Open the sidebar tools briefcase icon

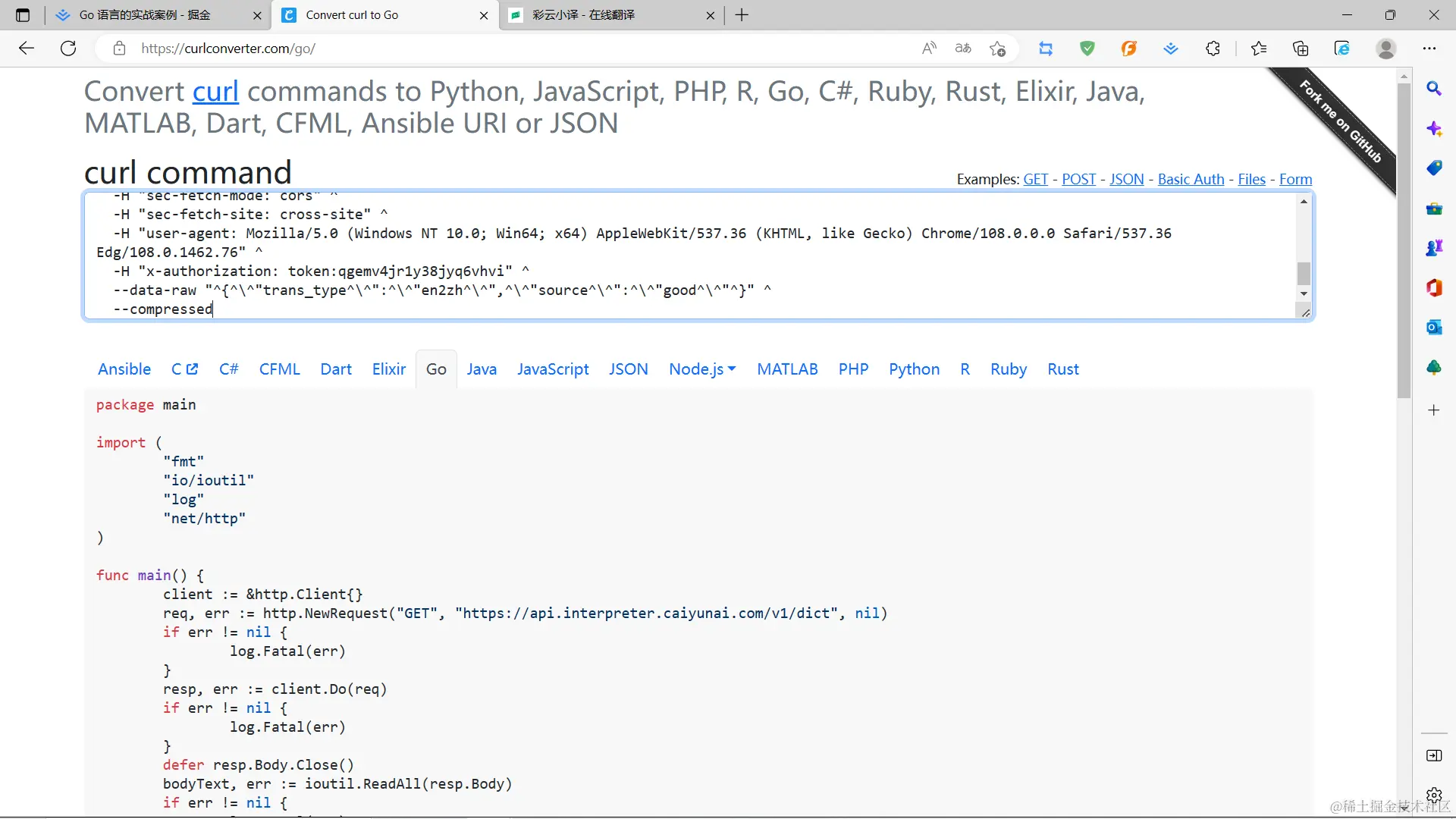1434,209
